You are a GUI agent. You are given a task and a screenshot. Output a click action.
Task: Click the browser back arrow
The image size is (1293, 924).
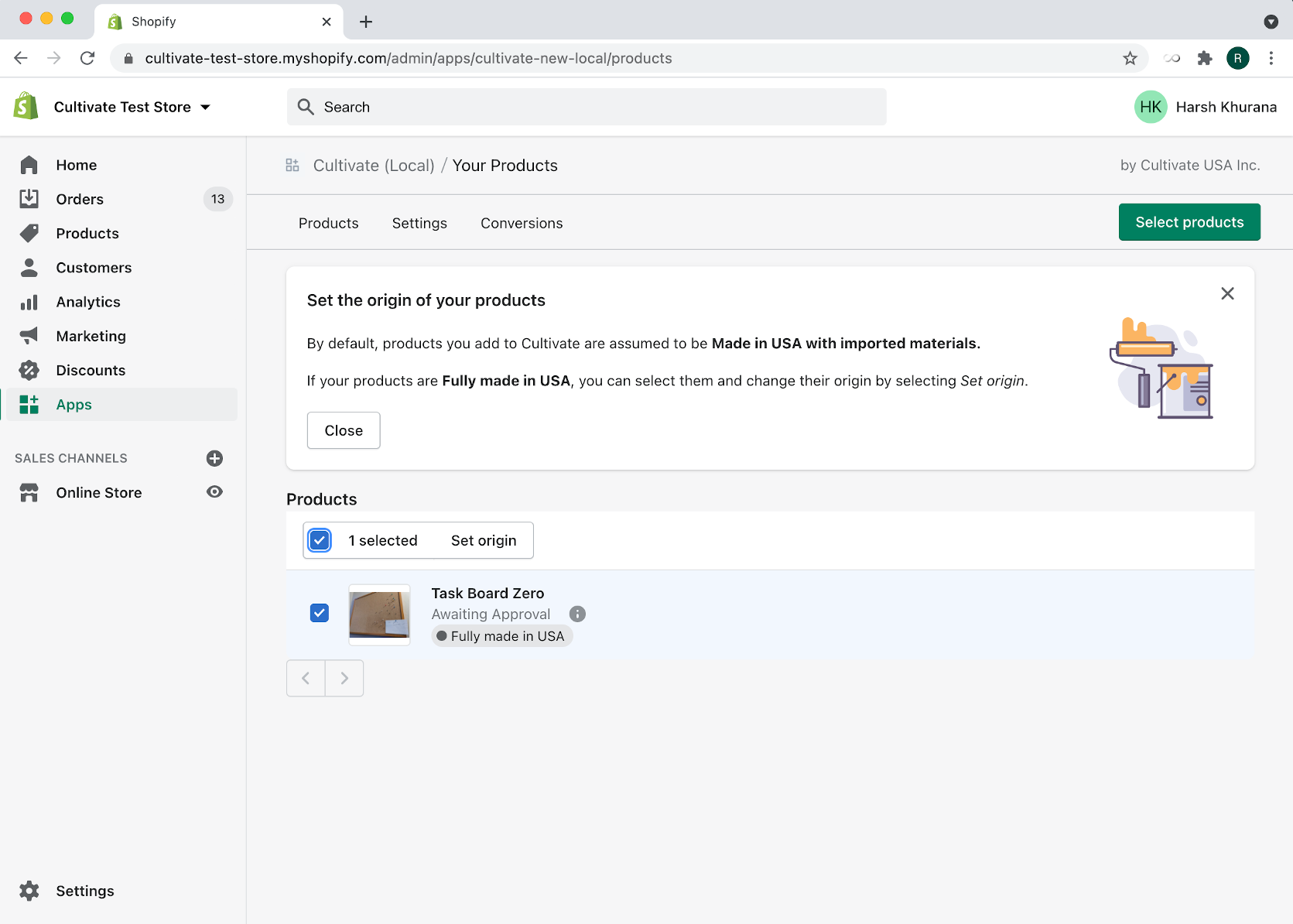pos(21,58)
